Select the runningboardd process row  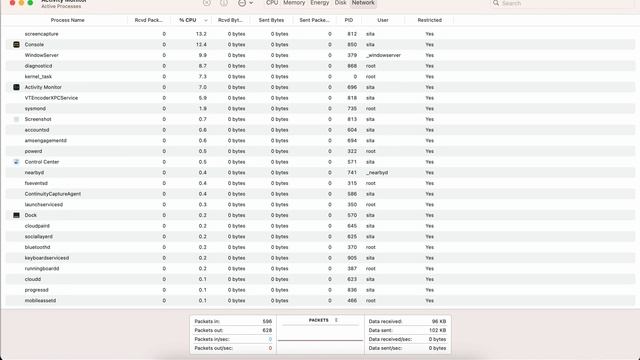click(320, 269)
